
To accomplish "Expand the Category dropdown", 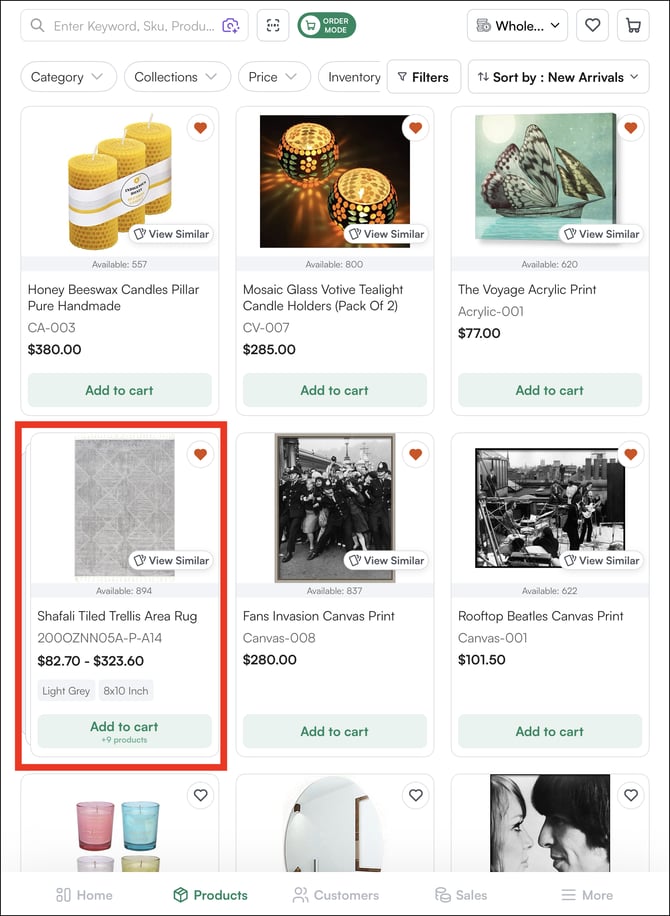I will [67, 77].
